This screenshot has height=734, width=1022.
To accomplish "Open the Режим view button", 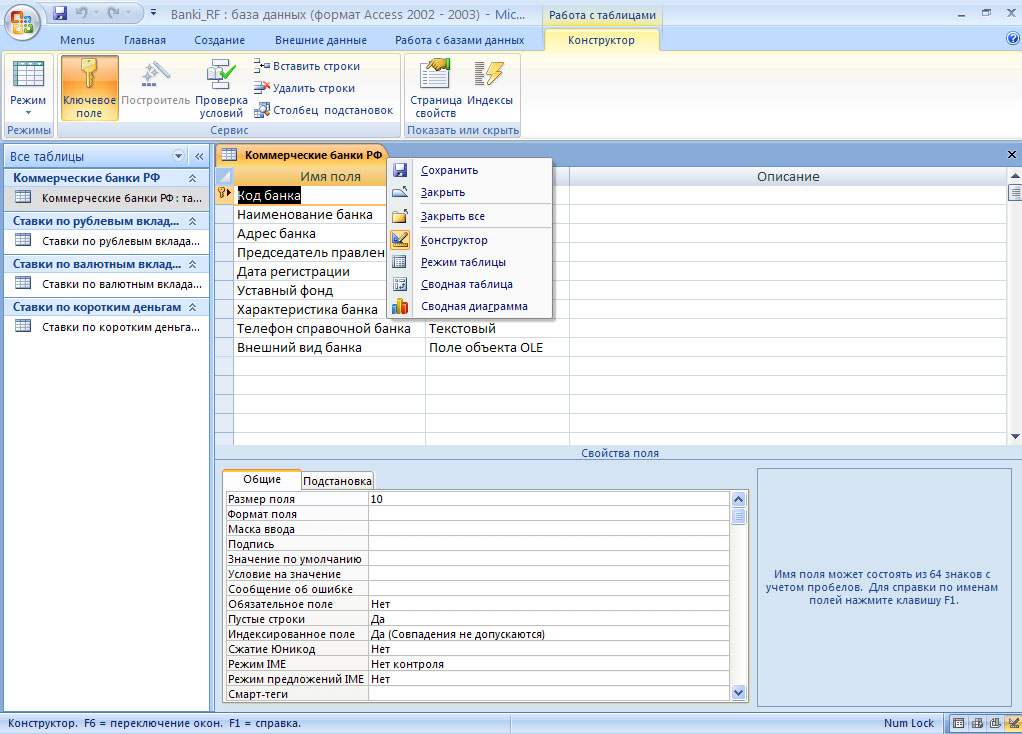I will (x=28, y=88).
